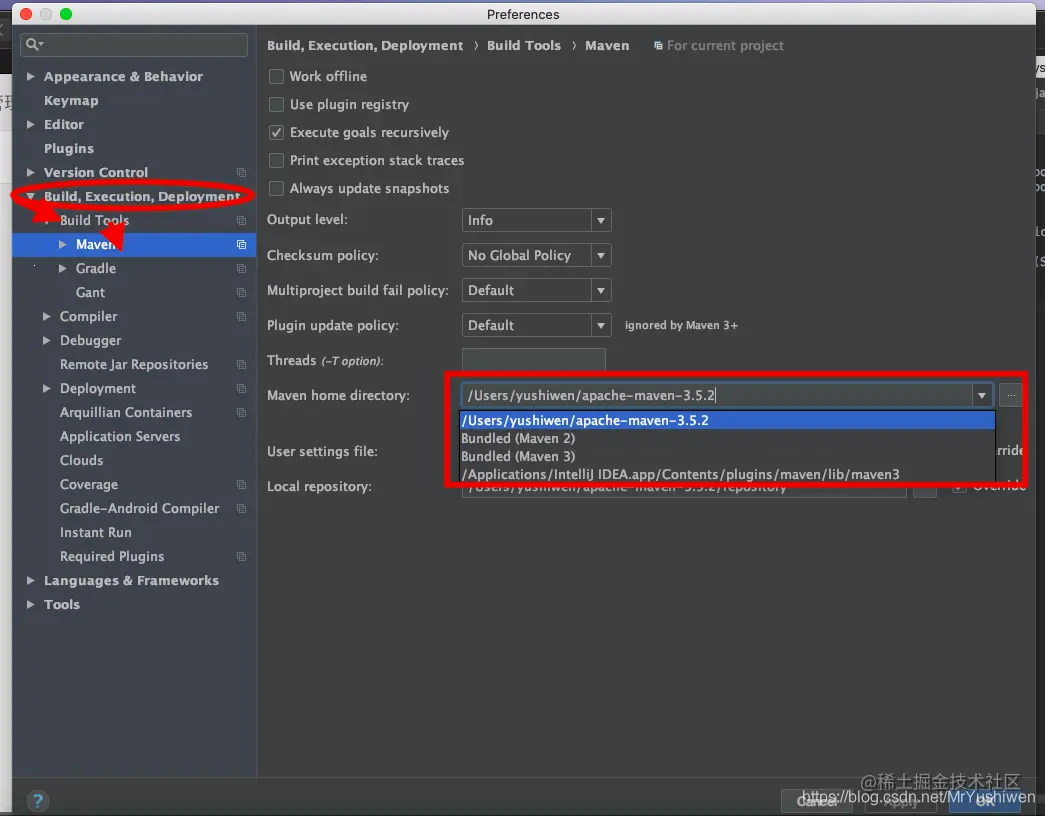Viewport: 1045px width, 816px height.
Task: Collapse Maven home directory dropdown arrow
Action: (982, 395)
